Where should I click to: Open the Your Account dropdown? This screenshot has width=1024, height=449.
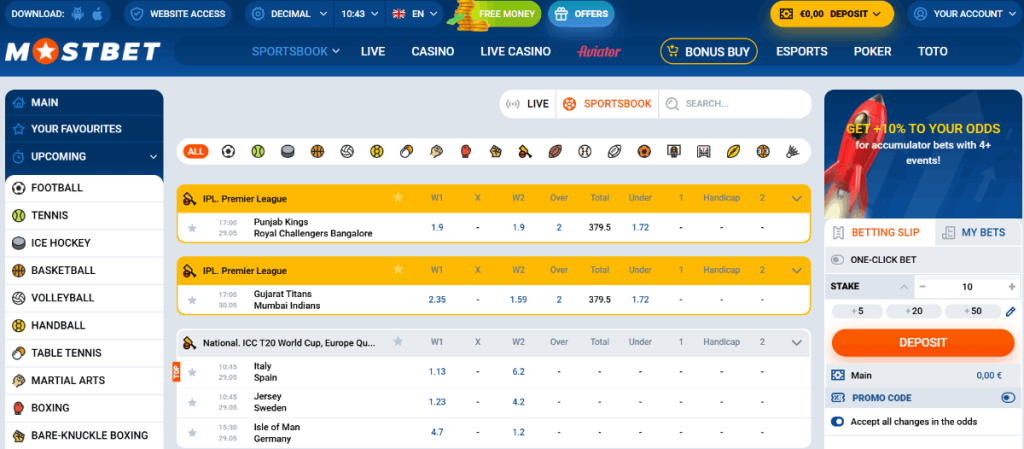coord(963,14)
